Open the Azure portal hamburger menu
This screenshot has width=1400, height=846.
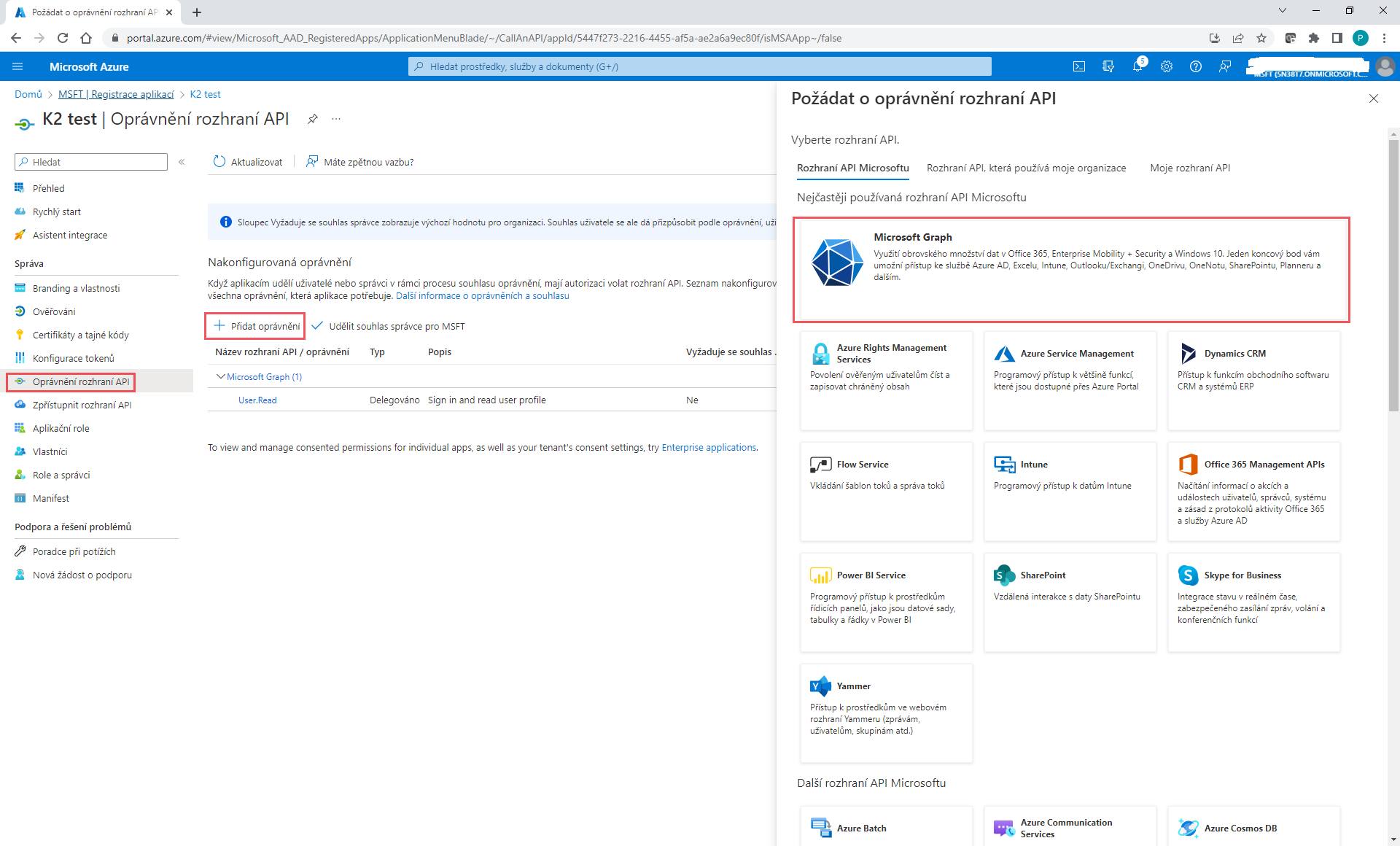(17, 66)
